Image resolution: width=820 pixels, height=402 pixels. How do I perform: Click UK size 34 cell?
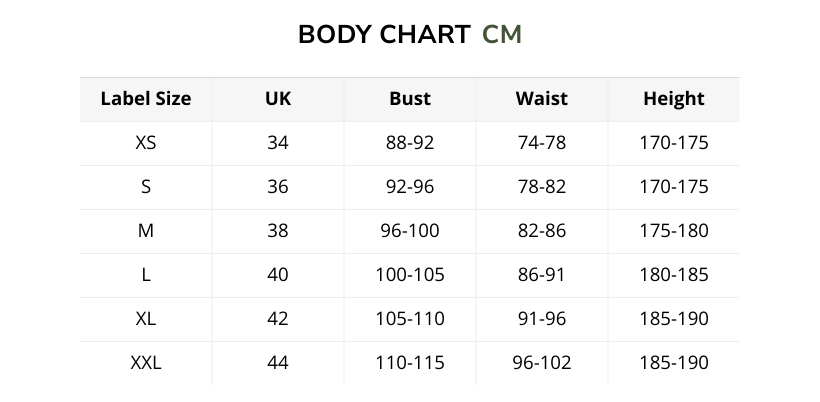point(278,143)
